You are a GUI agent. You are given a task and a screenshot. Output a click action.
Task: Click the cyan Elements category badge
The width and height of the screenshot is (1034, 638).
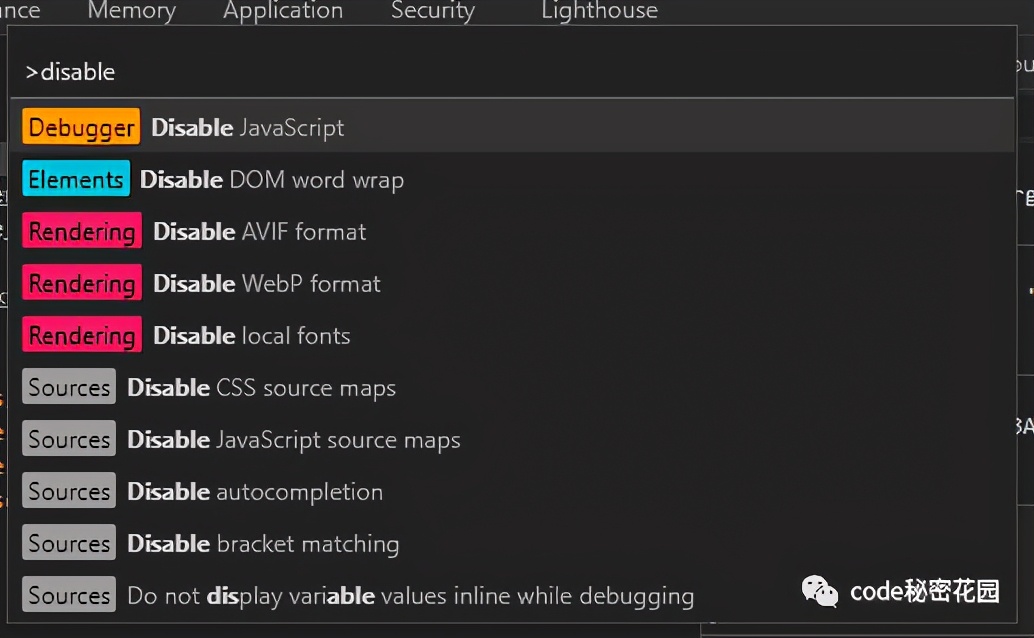point(75,179)
